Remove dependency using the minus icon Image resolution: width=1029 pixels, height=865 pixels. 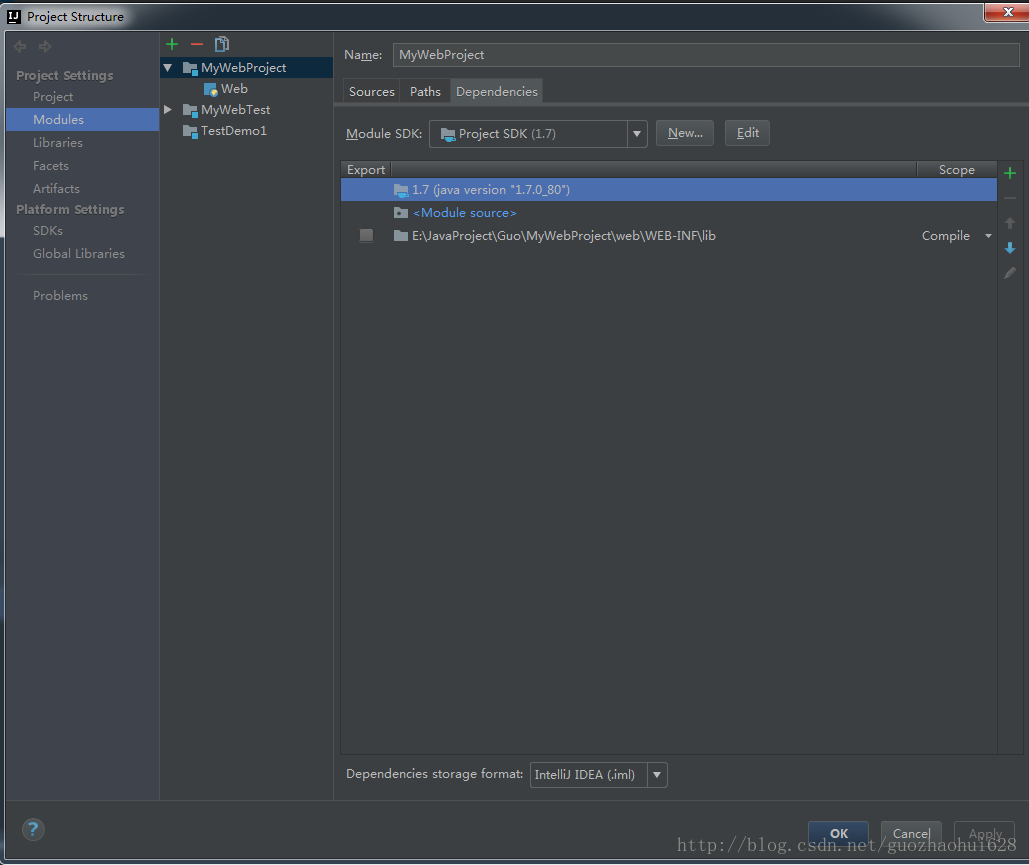pos(1010,198)
